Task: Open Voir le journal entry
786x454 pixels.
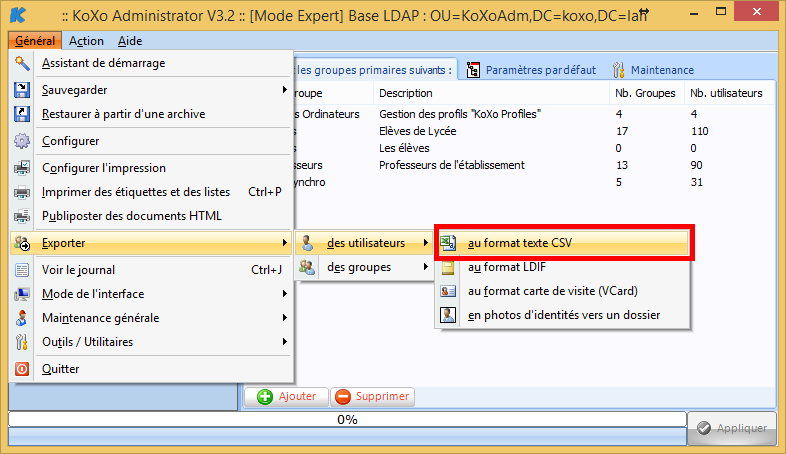Action: 150,270
